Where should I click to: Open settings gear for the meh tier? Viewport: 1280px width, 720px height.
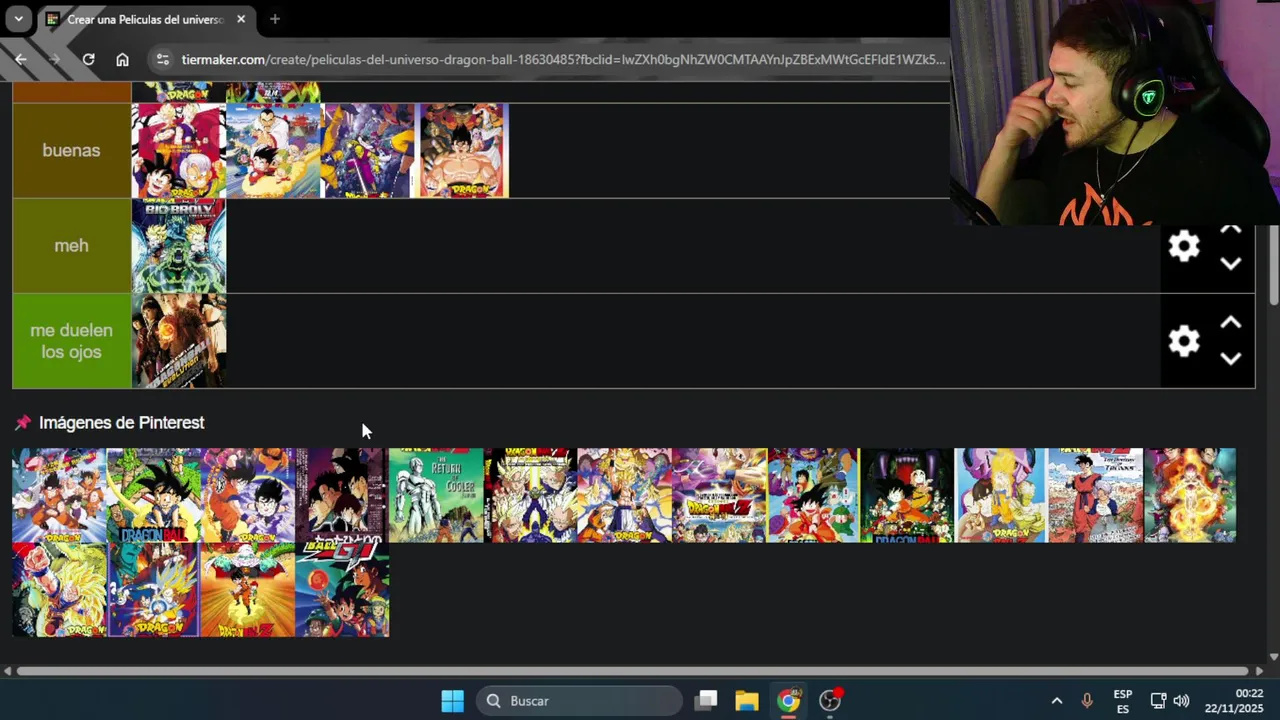(x=1184, y=246)
